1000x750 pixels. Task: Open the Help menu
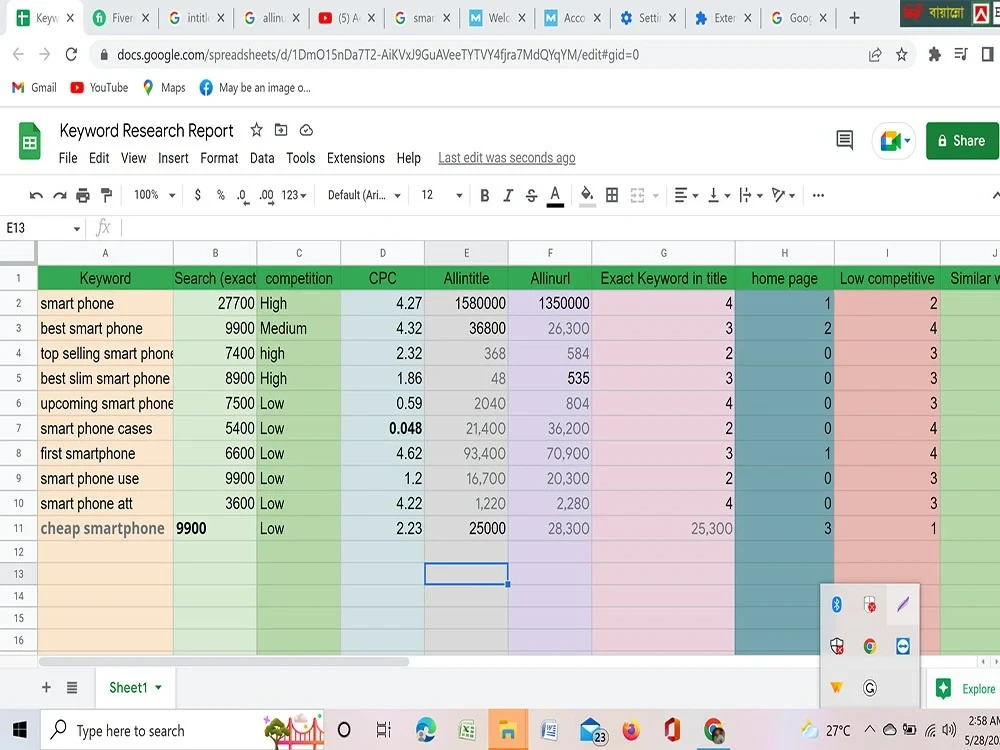click(x=408, y=158)
